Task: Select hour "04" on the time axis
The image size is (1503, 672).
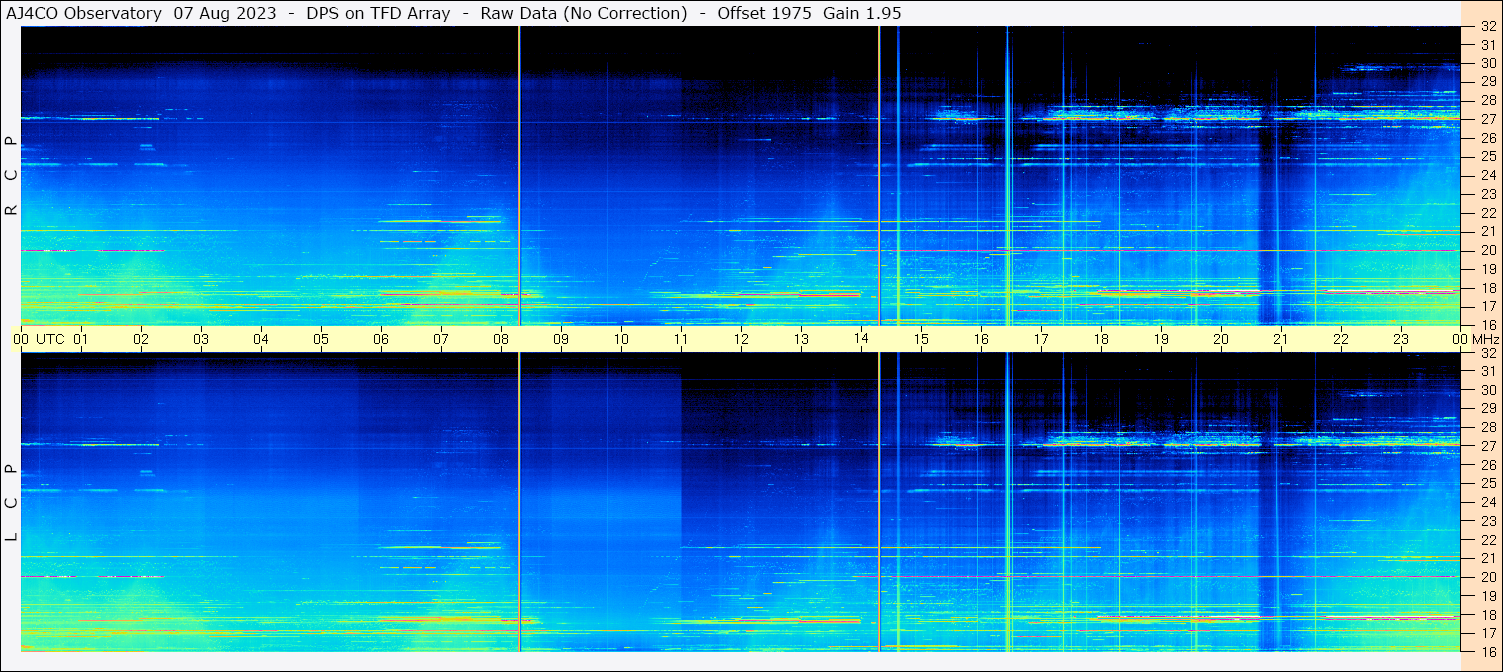Action: [261, 339]
